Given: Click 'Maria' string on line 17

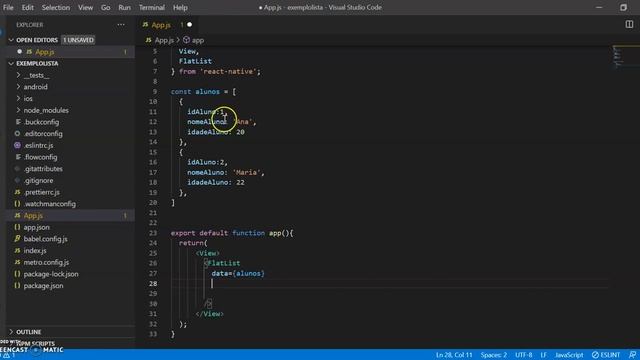Looking at the screenshot, I should click(247, 173).
